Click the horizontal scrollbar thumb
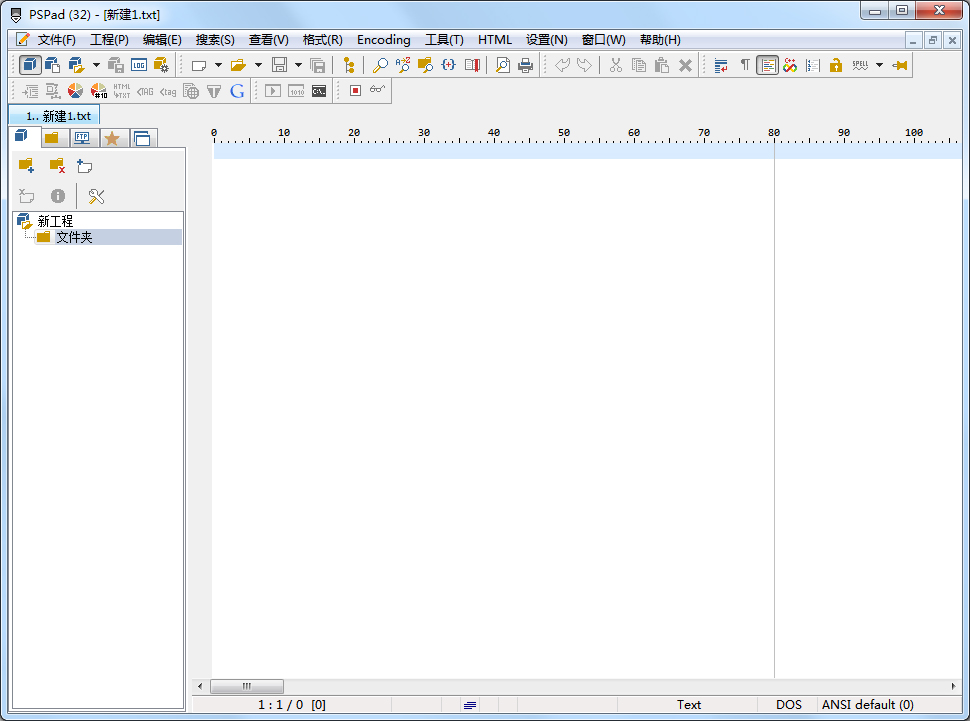 247,686
